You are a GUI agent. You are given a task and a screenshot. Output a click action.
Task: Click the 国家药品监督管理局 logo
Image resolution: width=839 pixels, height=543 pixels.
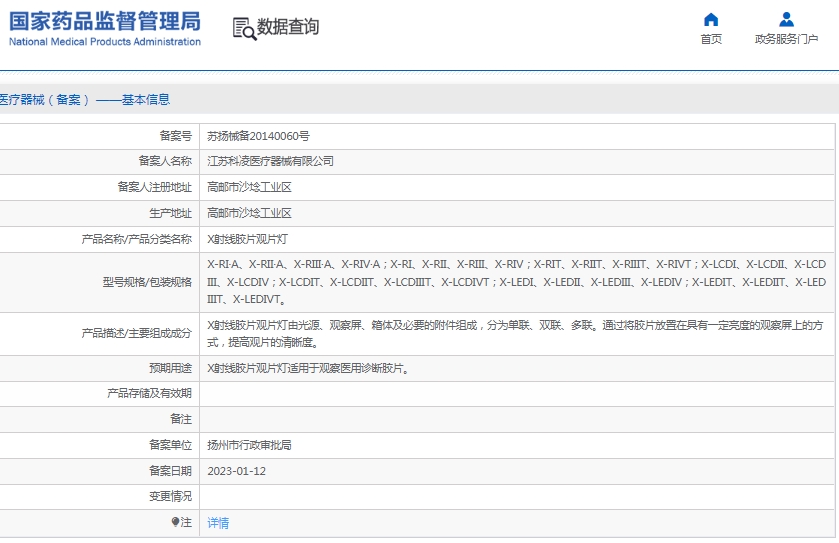click(x=105, y=21)
